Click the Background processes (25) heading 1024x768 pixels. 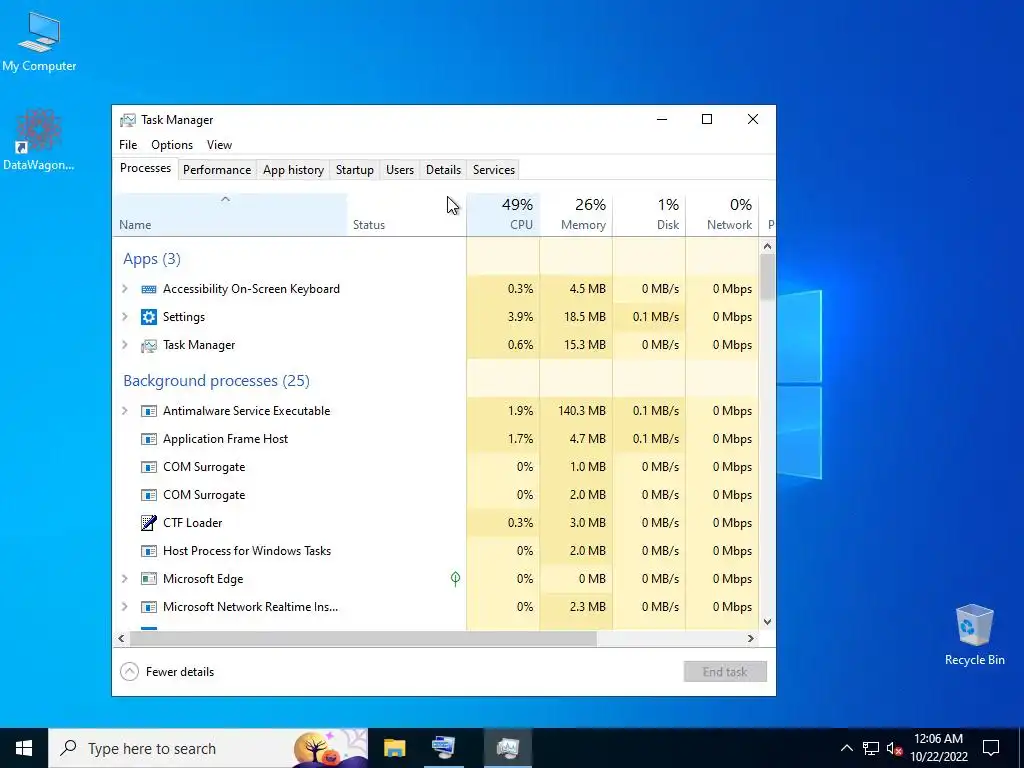[216, 381]
